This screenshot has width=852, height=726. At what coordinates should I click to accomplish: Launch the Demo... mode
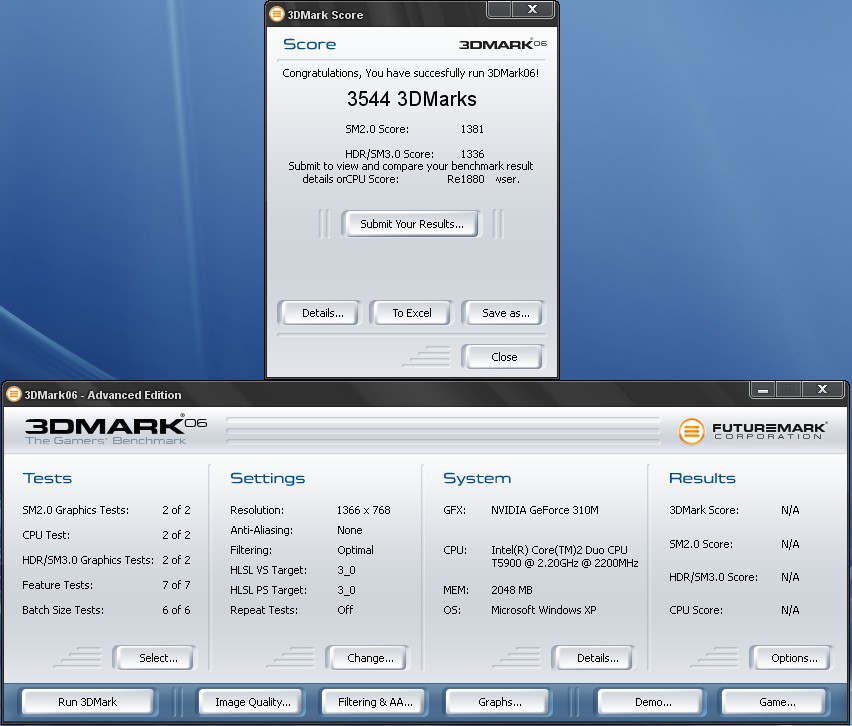click(653, 702)
